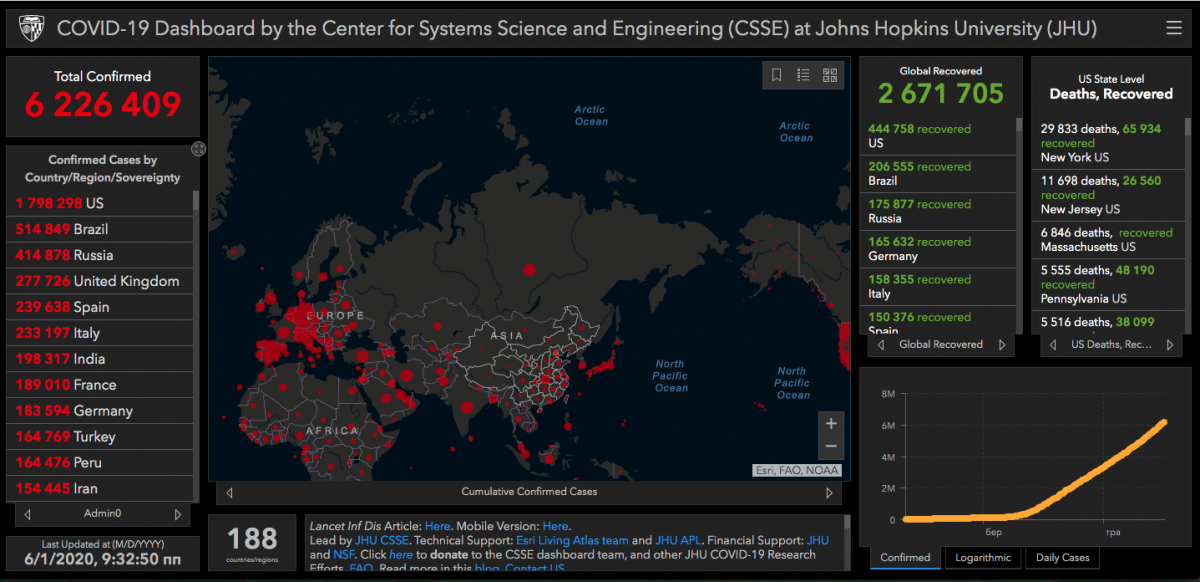Open the Esri Living Atlas team link
Screen dimensions: 1200x582
pos(572,540)
